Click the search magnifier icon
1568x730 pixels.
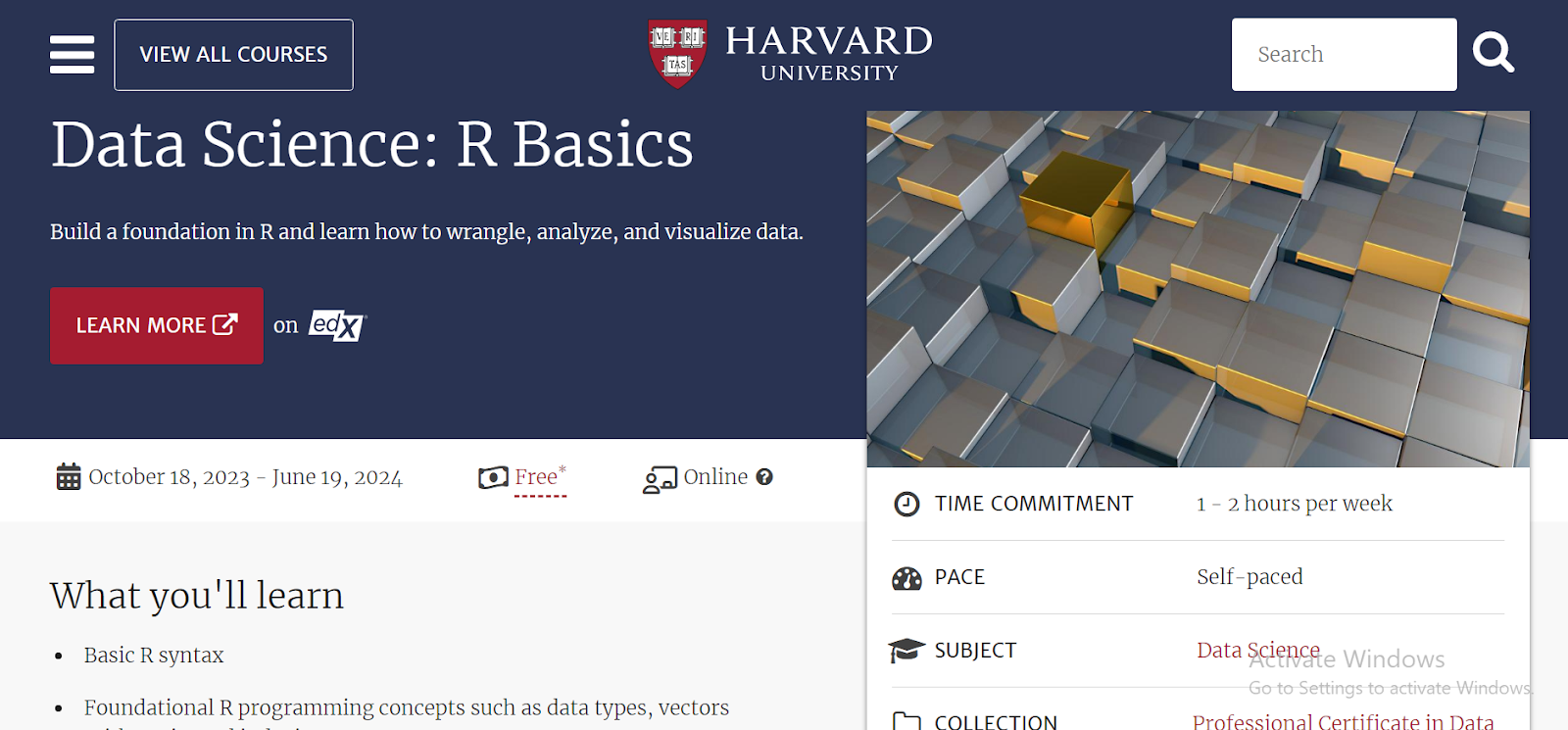[1493, 53]
